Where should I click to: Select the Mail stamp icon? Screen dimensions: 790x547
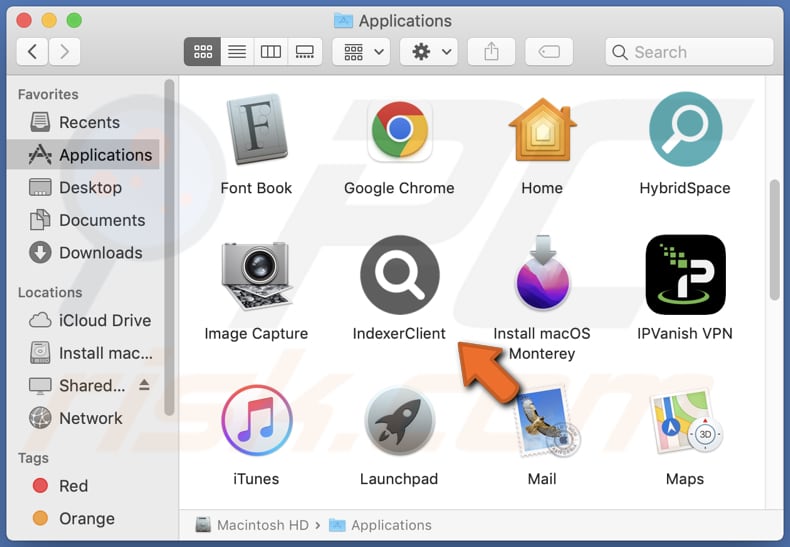tap(545, 422)
